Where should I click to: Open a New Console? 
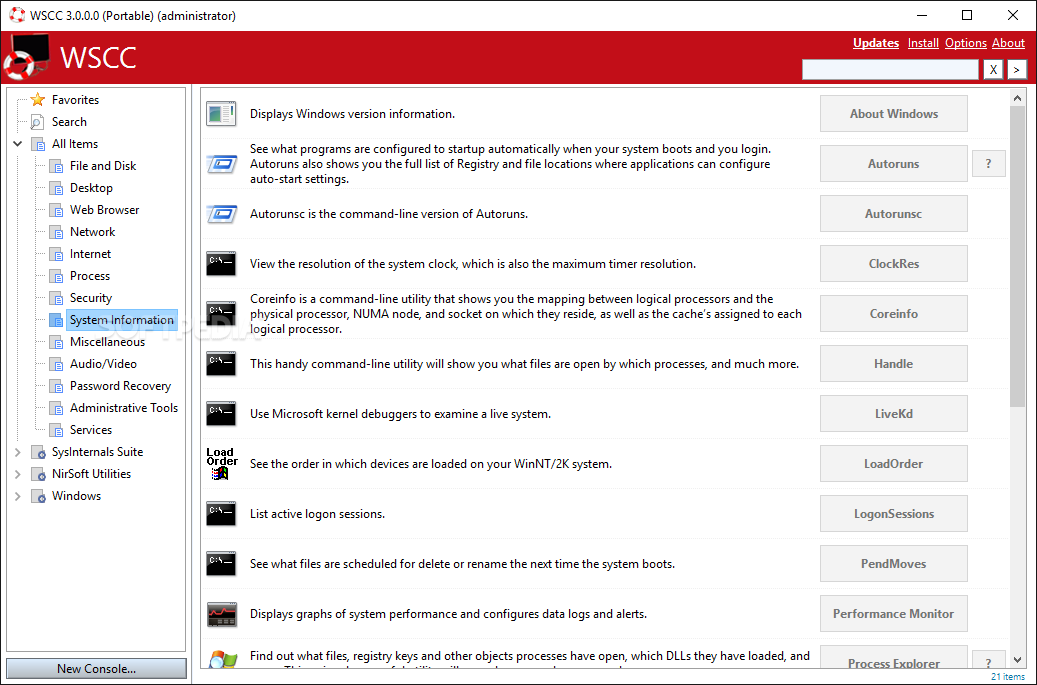(x=97, y=668)
